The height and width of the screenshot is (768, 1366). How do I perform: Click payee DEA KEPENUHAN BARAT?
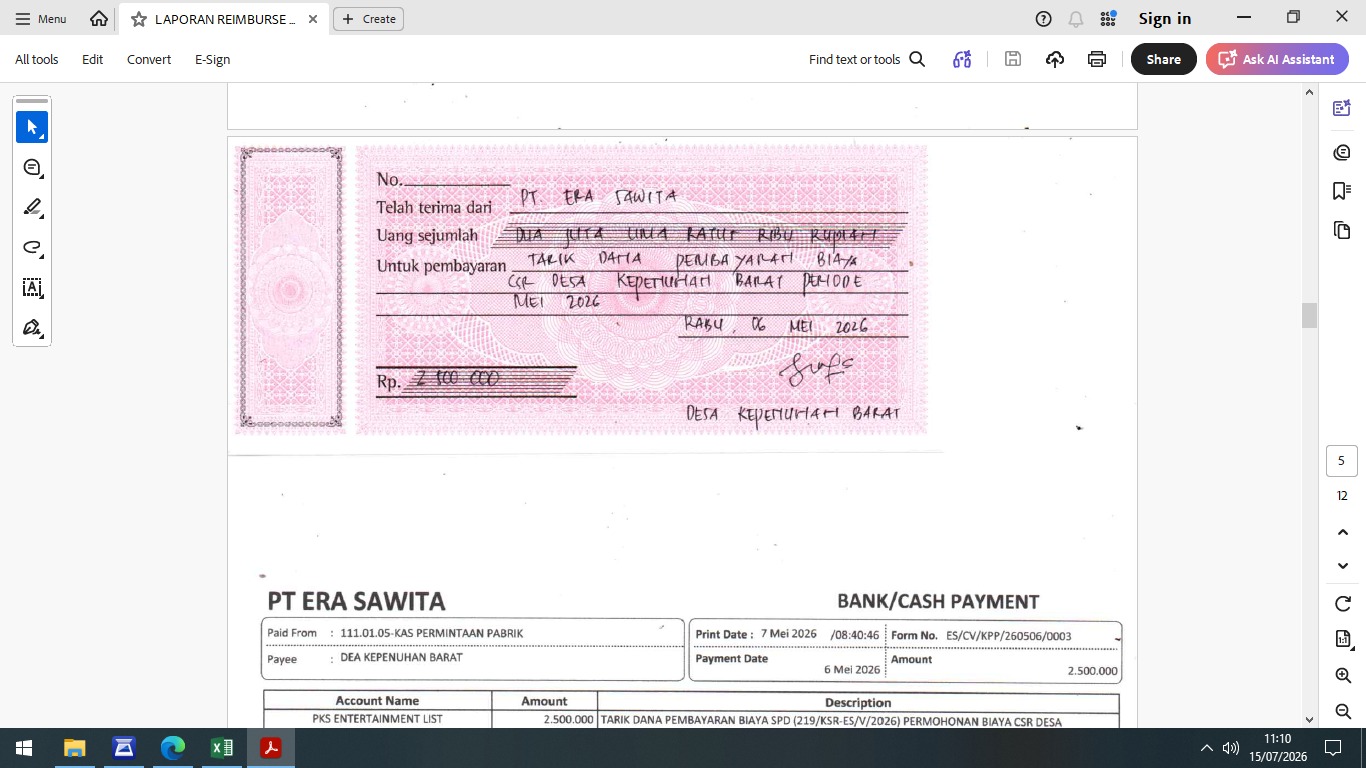pos(401,658)
